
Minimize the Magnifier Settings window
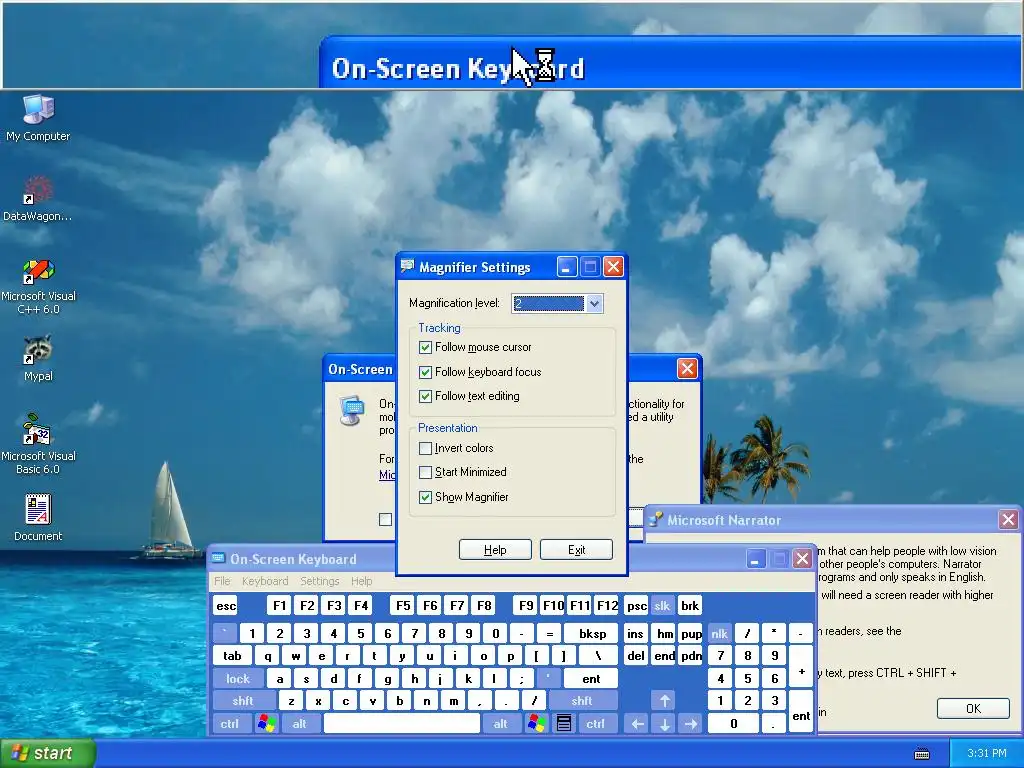566,266
